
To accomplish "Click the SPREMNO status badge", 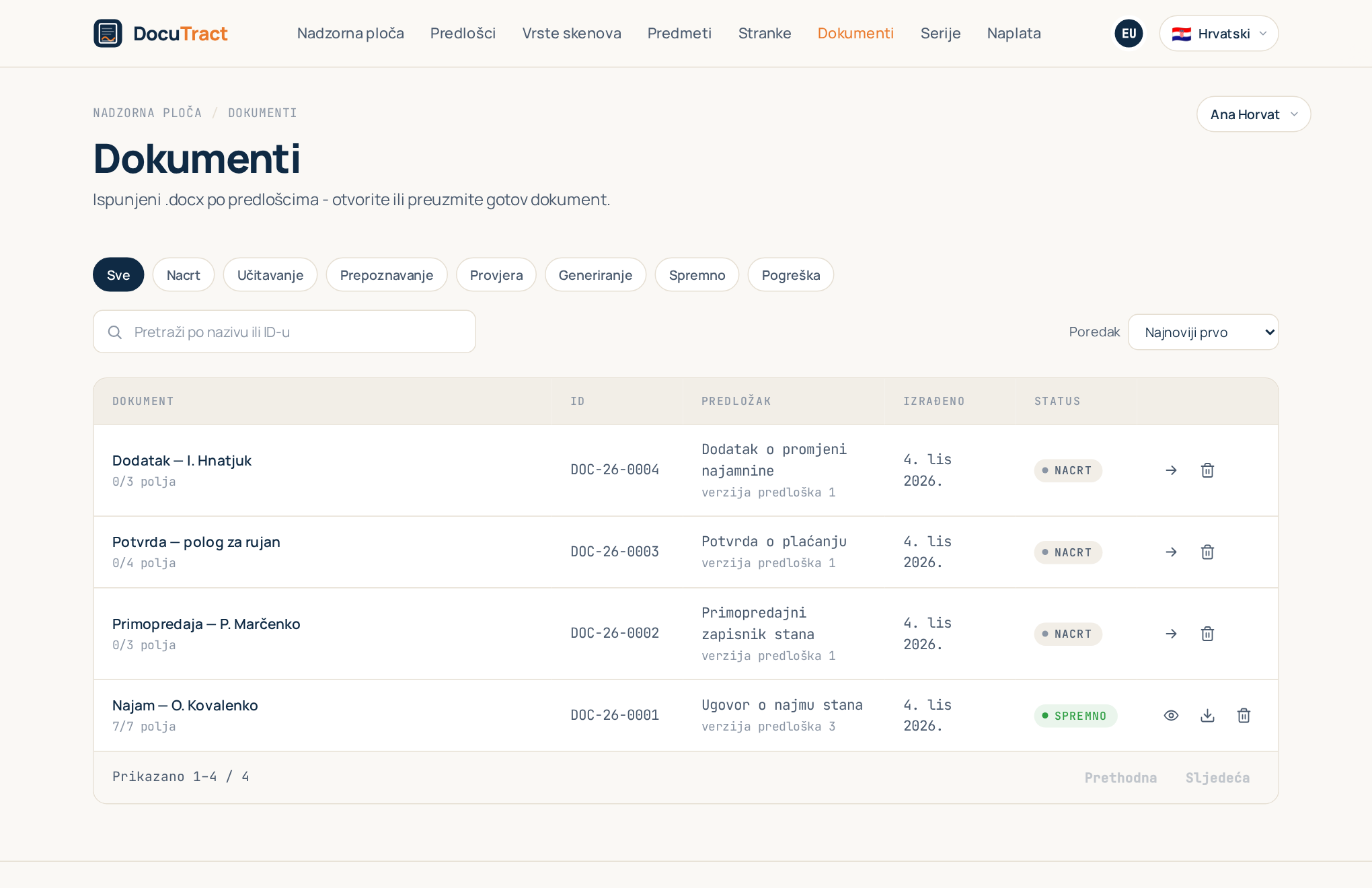I will coord(1075,716).
